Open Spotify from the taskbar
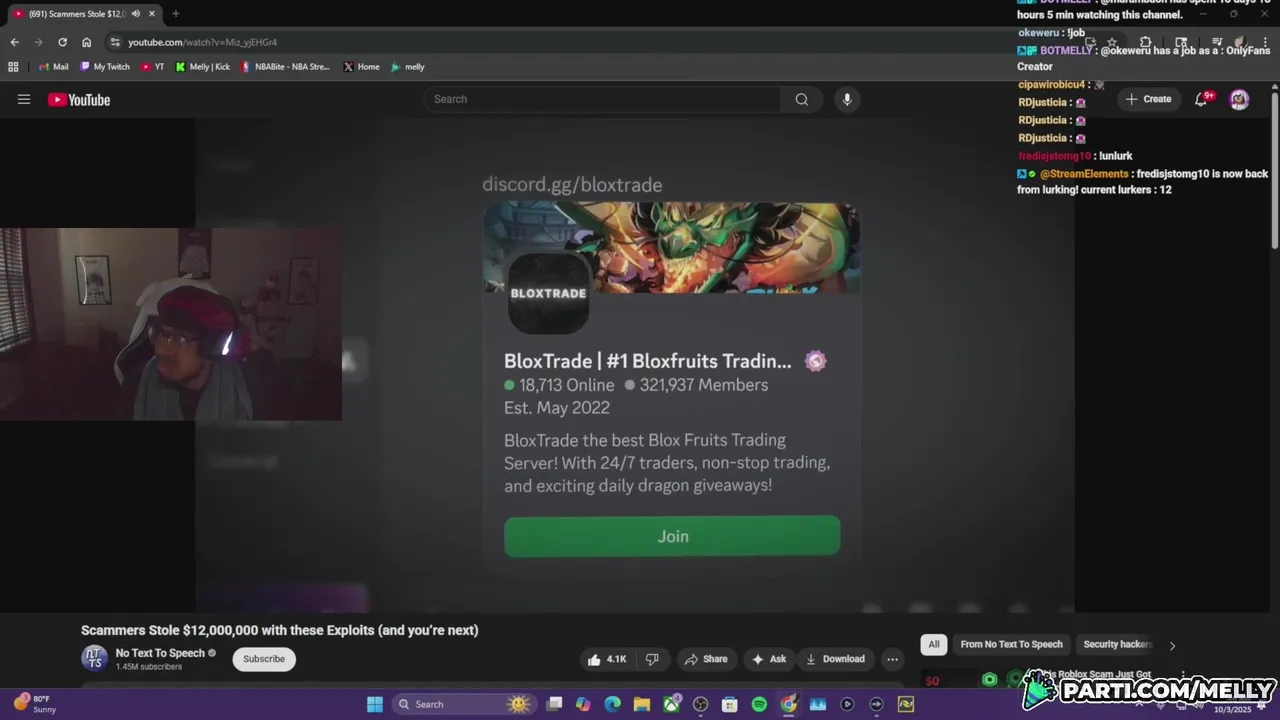Viewport: 1280px width, 720px height. 759,704
